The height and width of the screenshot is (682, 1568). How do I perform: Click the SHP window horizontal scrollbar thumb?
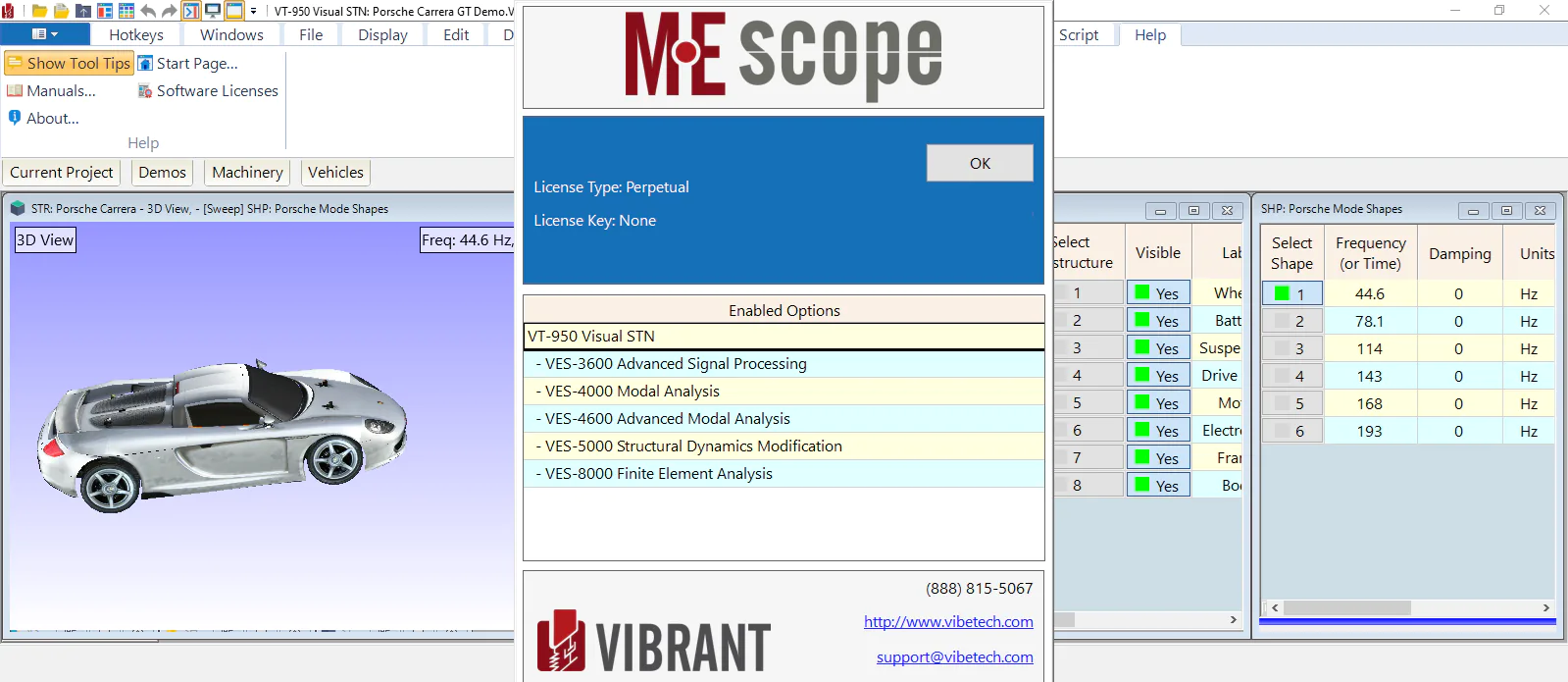click(x=1346, y=608)
